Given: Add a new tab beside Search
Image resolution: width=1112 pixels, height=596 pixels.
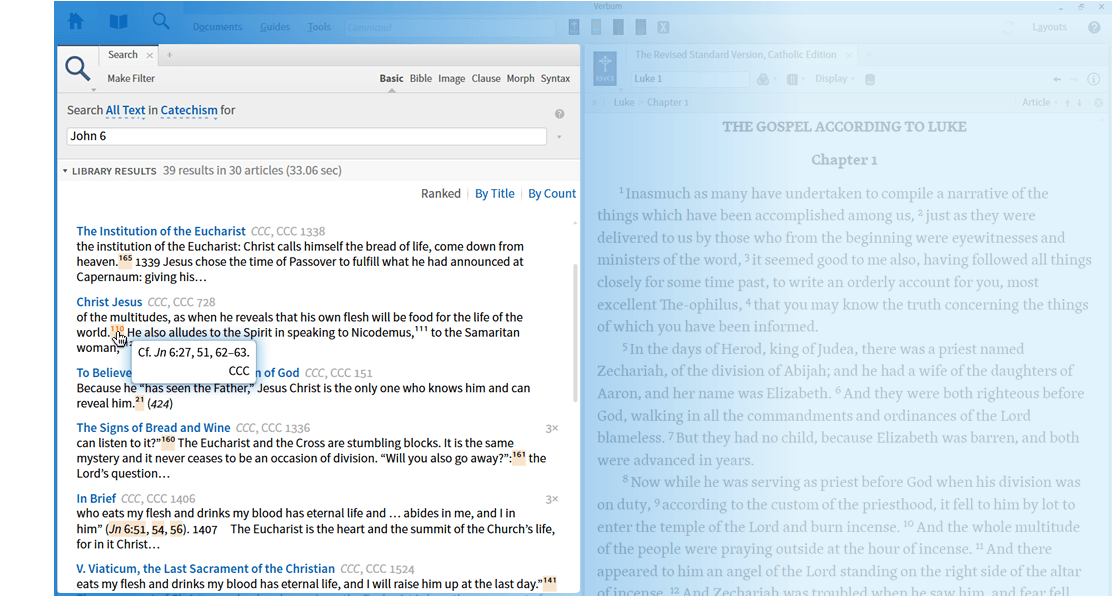Looking at the screenshot, I should click(x=169, y=55).
